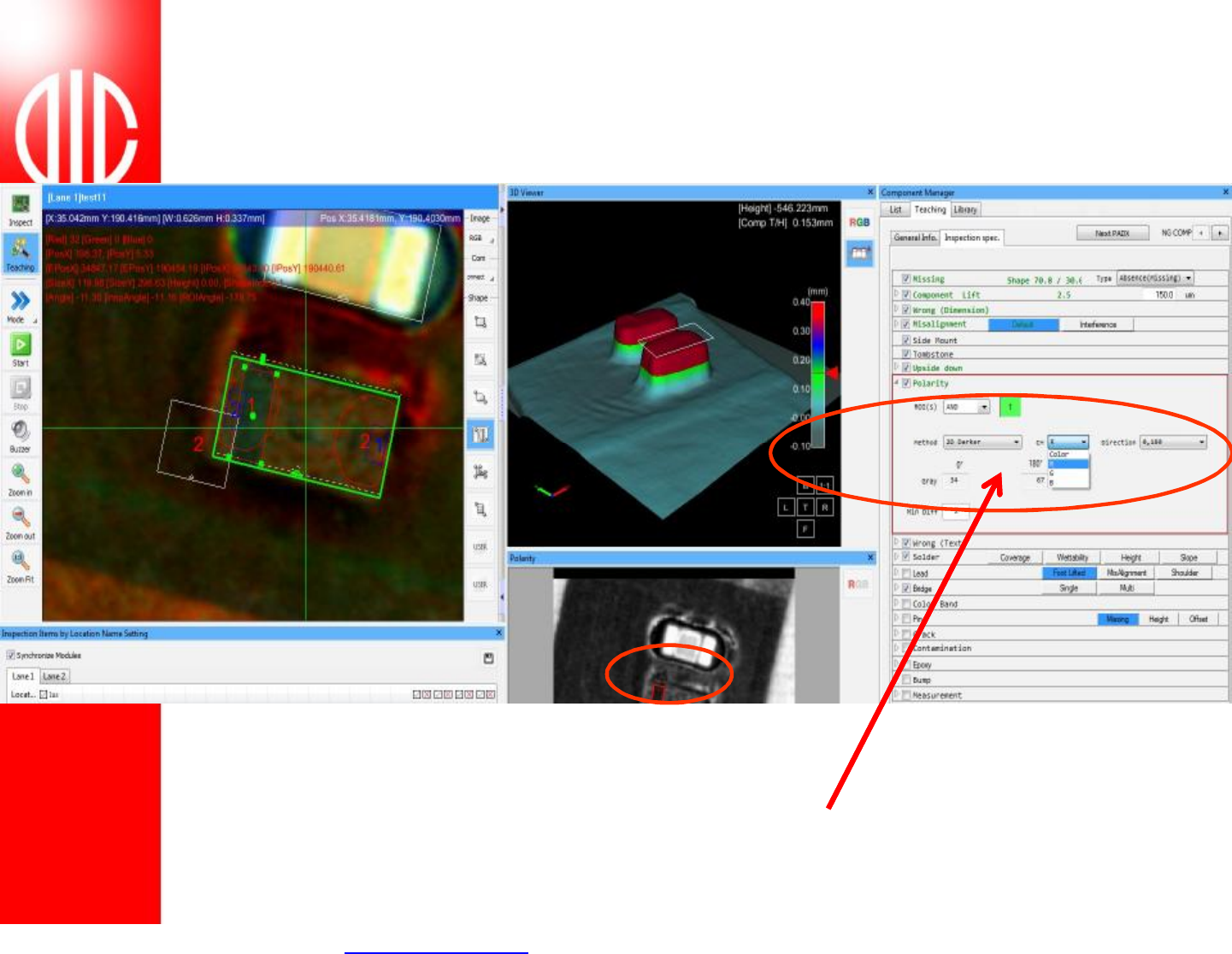Switch to the Library tab
The image size is (1232, 954).
pos(965,209)
